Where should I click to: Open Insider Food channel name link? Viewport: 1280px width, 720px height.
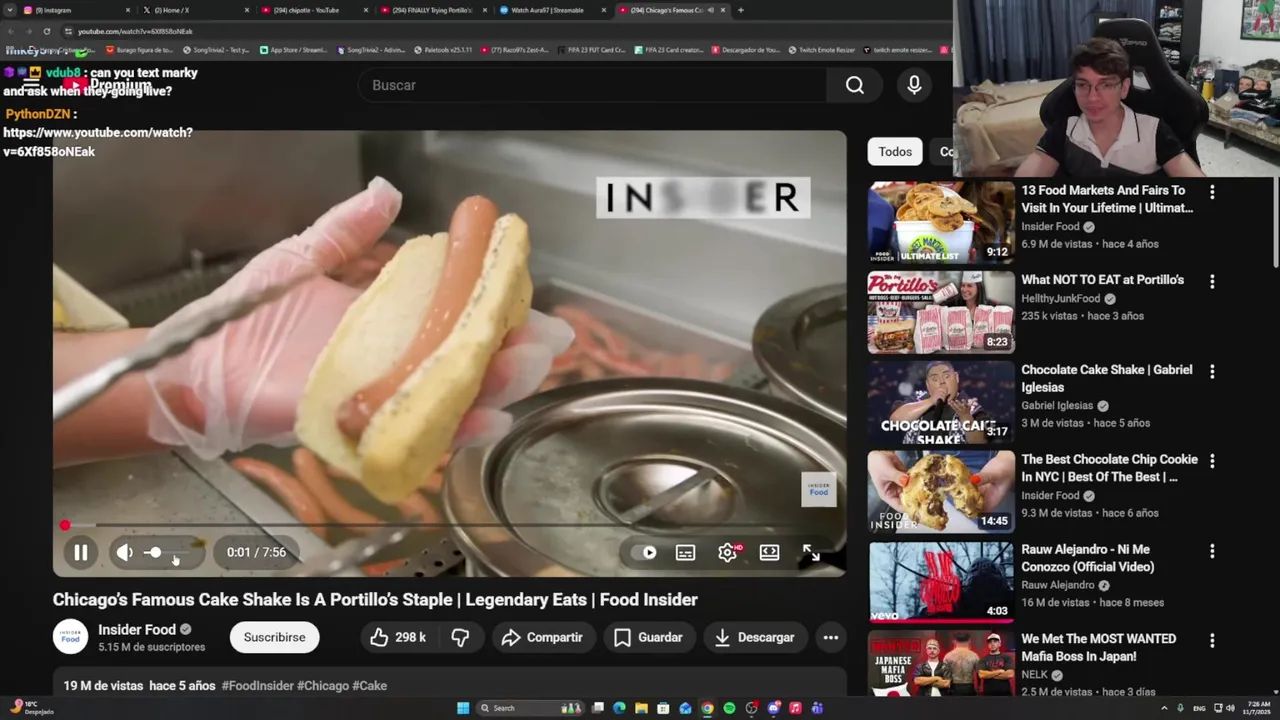click(137, 630)
